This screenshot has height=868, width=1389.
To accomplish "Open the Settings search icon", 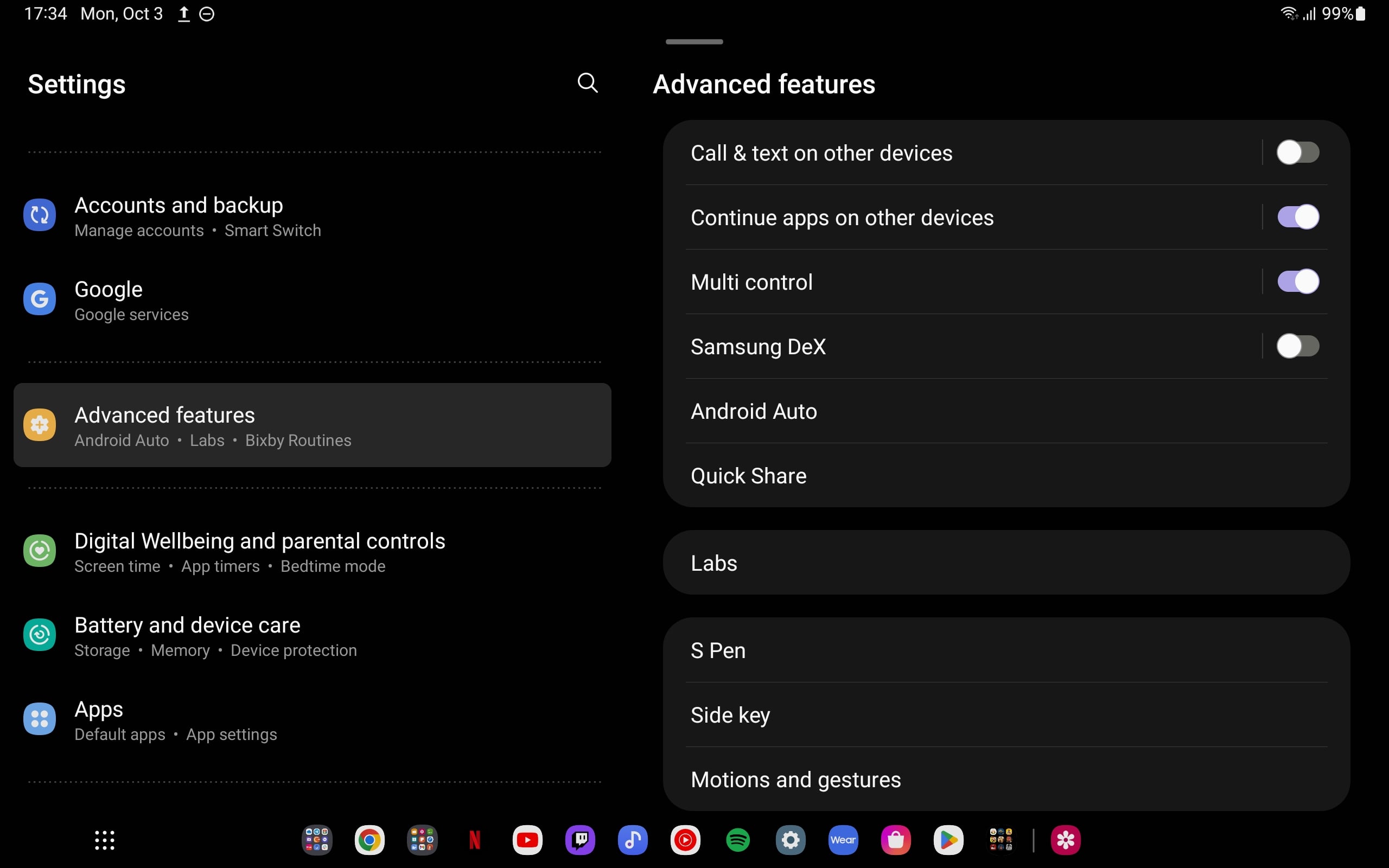I will [587, 82].
